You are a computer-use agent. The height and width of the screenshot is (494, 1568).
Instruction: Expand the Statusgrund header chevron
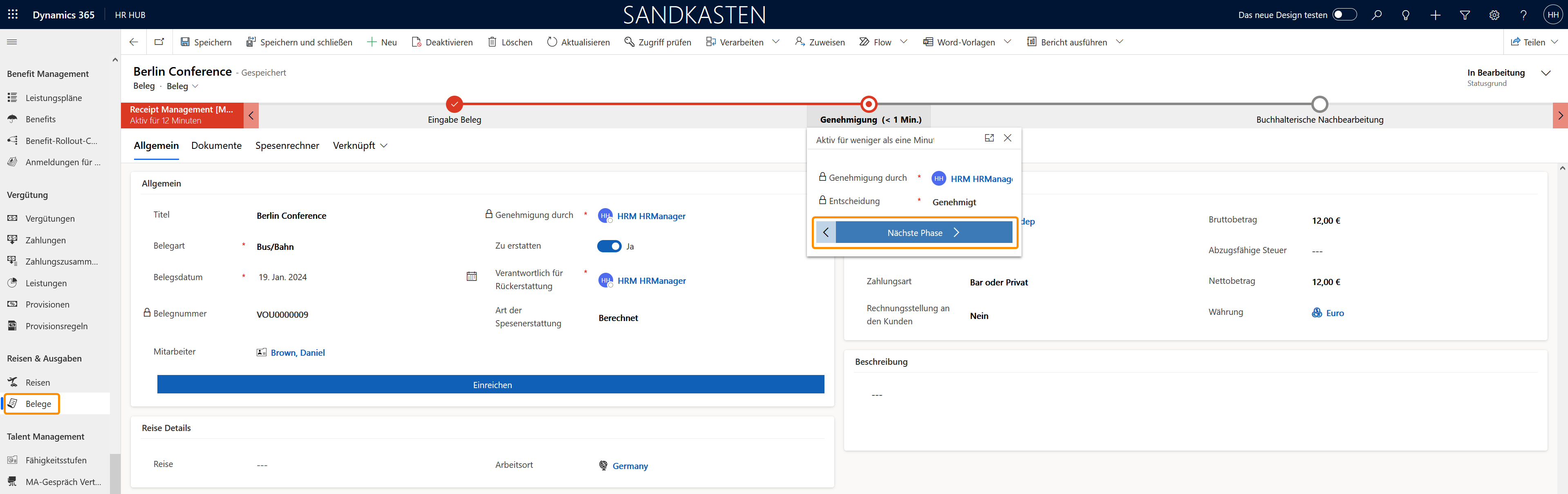coord(1546,73)
